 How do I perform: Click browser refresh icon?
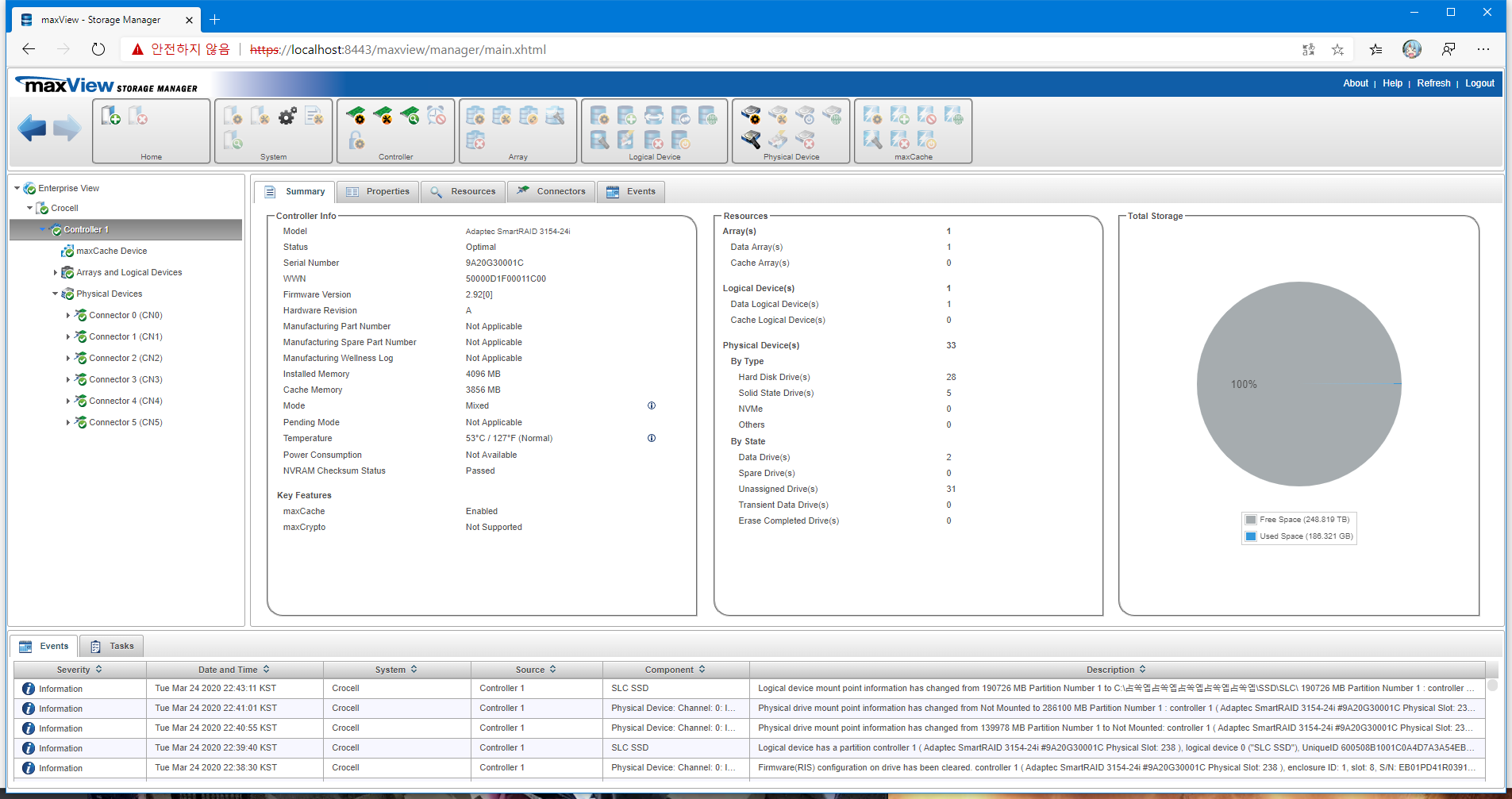[98, 49]
